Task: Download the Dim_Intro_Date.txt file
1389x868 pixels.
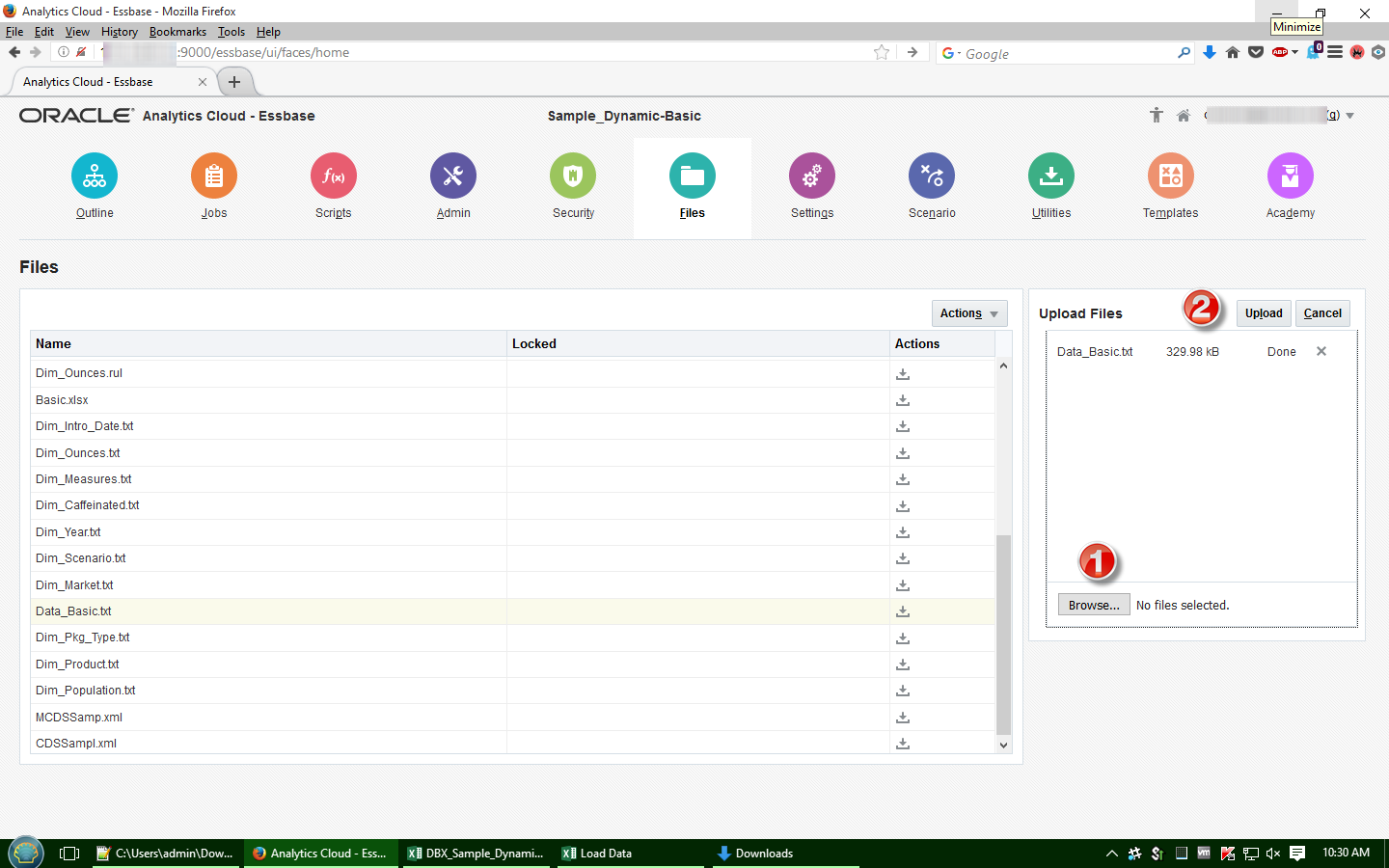Action: point(903,426)
